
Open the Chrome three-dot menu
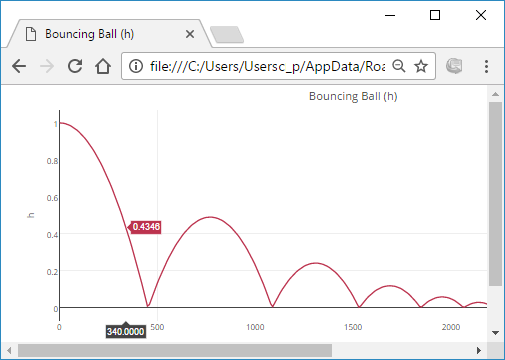(486, 66)
